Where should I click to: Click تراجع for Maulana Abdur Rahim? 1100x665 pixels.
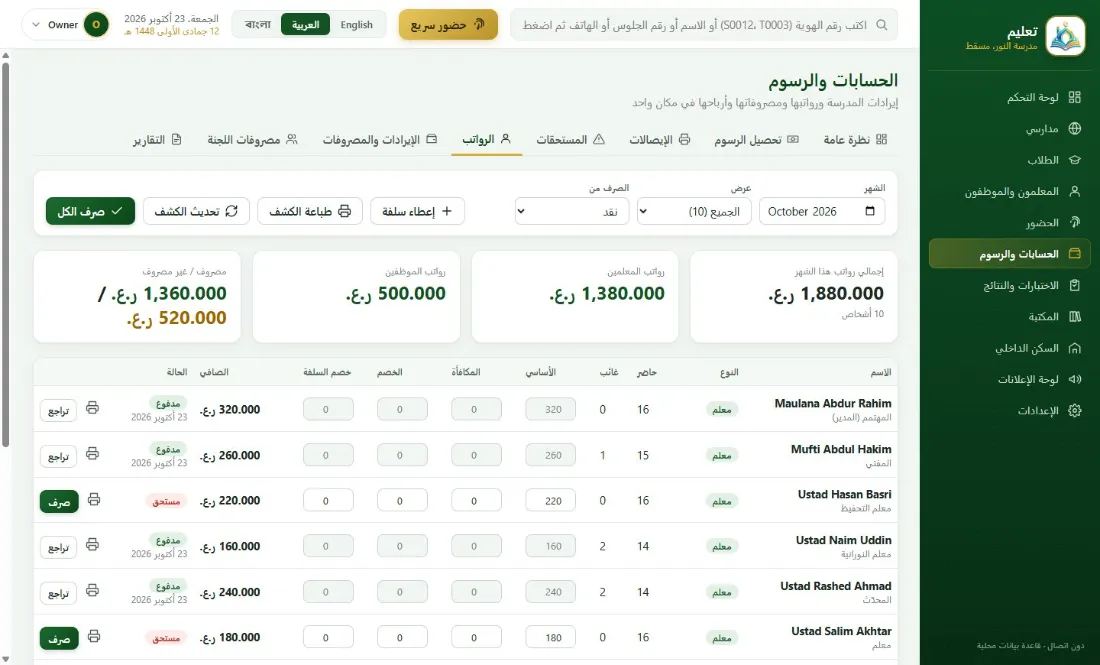[x=58, y=410]
